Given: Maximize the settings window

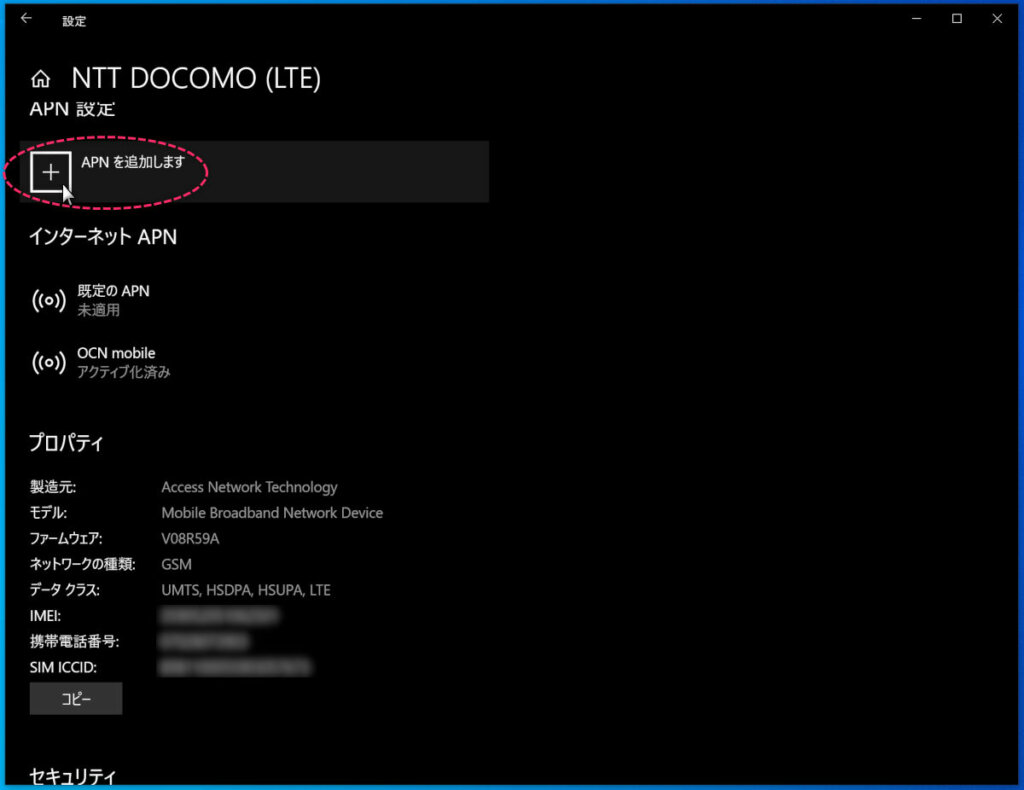Looking at the screenshot, I should click(x=957, y=19).
